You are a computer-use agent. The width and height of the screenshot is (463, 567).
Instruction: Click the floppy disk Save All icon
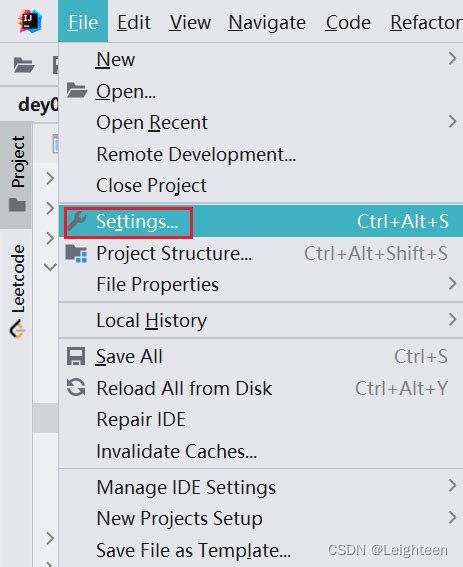click(76, 357)
